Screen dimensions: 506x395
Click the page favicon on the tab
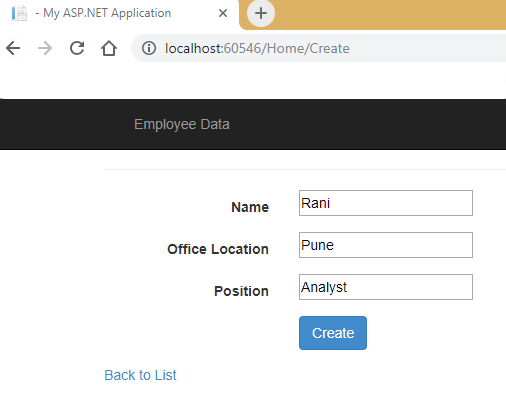tap(19, 13)
